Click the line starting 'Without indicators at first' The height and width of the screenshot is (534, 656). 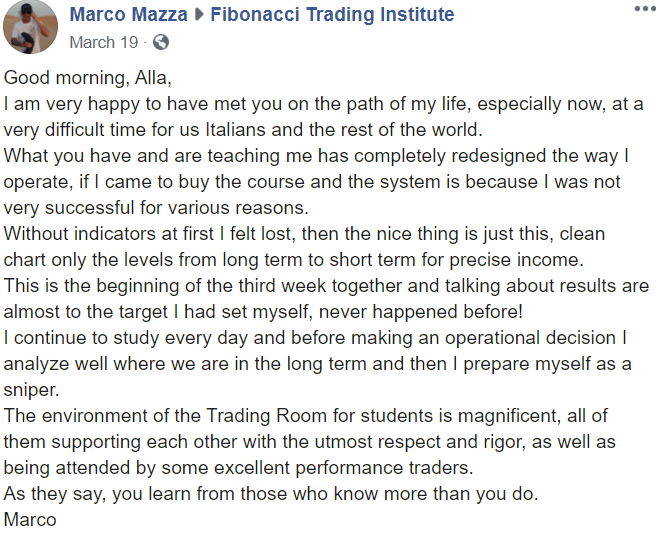305,234
